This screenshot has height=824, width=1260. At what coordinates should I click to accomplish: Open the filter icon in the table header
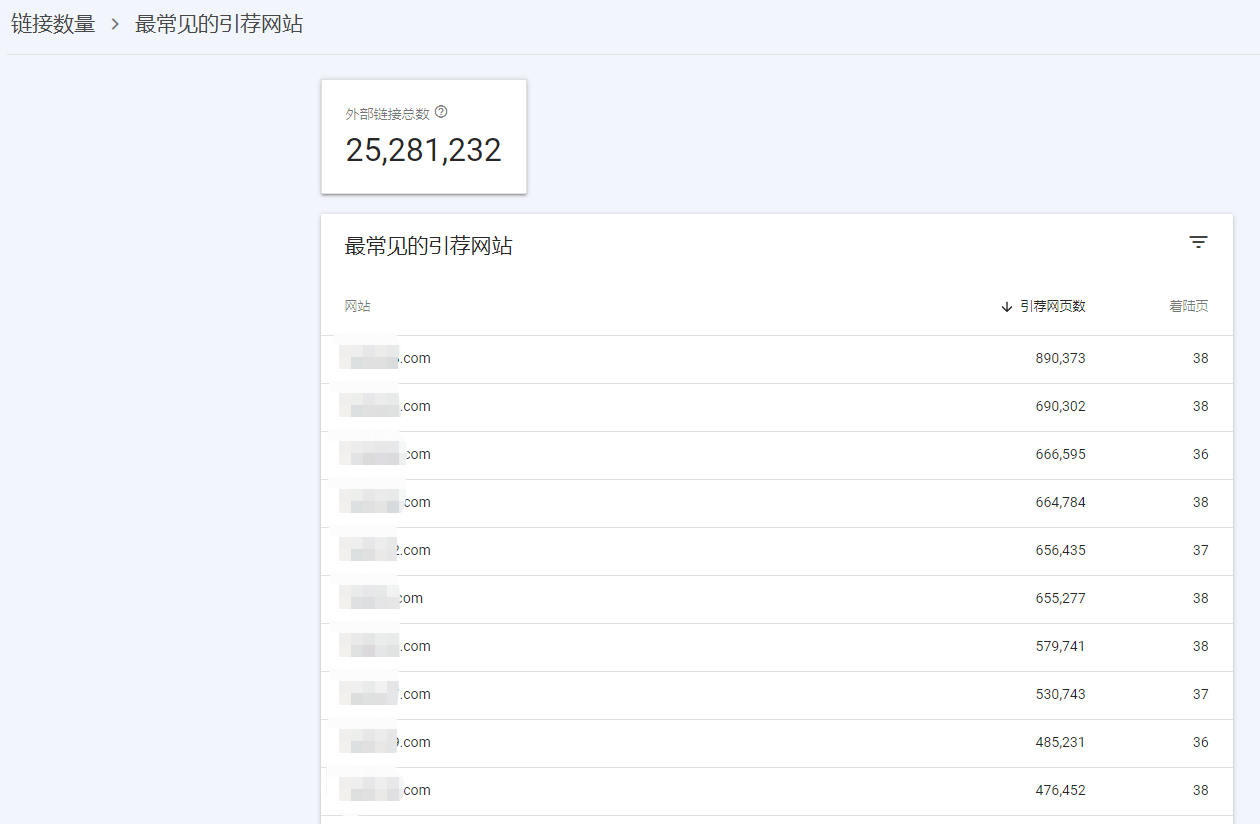[1198, 242]
